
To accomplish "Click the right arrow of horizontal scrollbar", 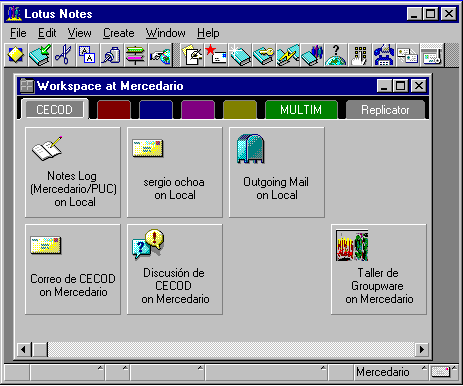I will 422,349.
